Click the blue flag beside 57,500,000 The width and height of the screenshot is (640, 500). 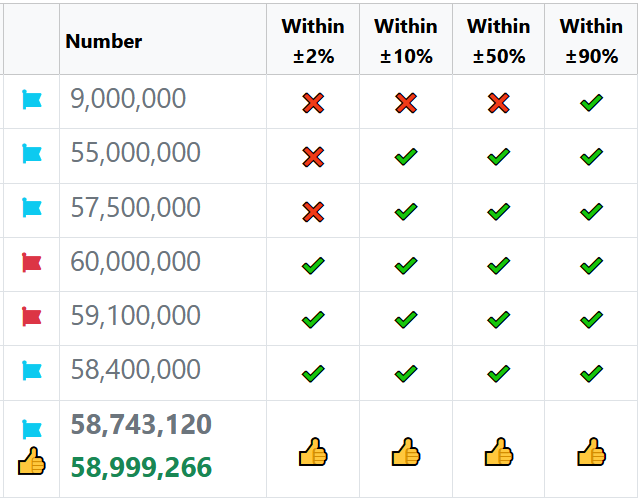click(x=32, y=208)
